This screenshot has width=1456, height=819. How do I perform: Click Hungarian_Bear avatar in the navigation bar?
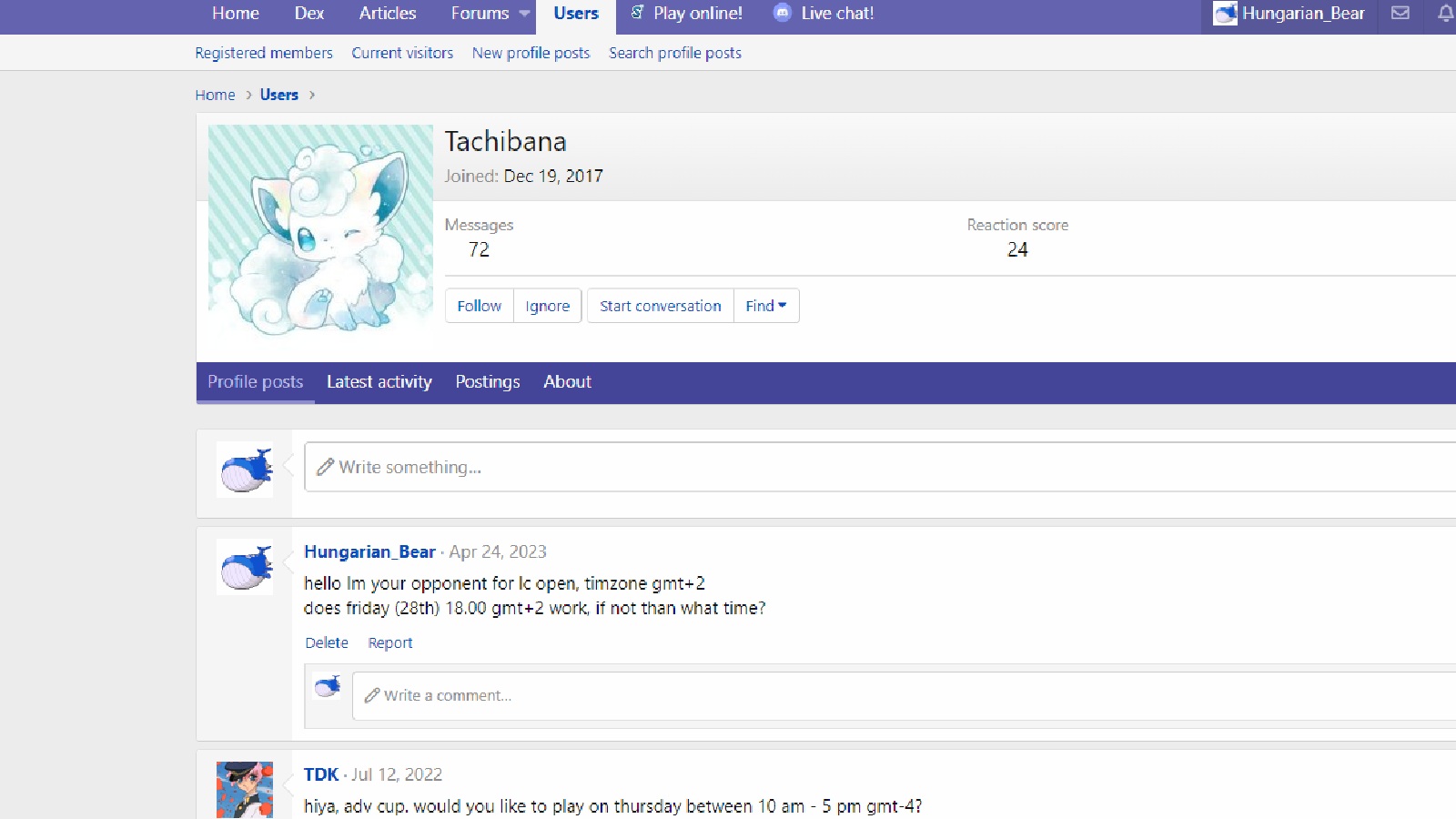click(x=1225, y=13)
